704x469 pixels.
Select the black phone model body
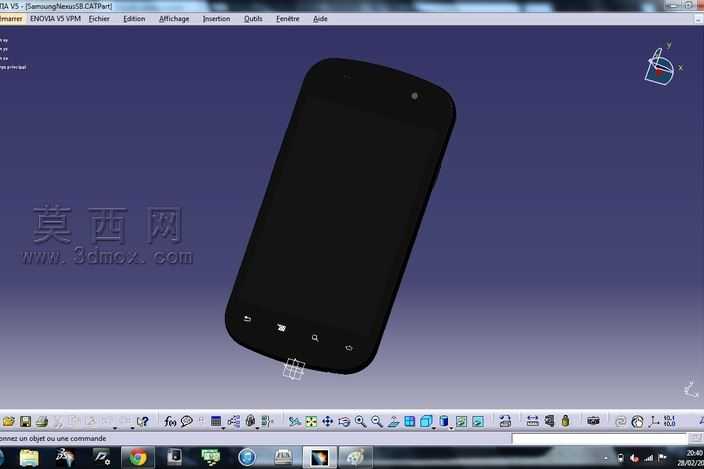pyautogui.click(x=340, y=215)
